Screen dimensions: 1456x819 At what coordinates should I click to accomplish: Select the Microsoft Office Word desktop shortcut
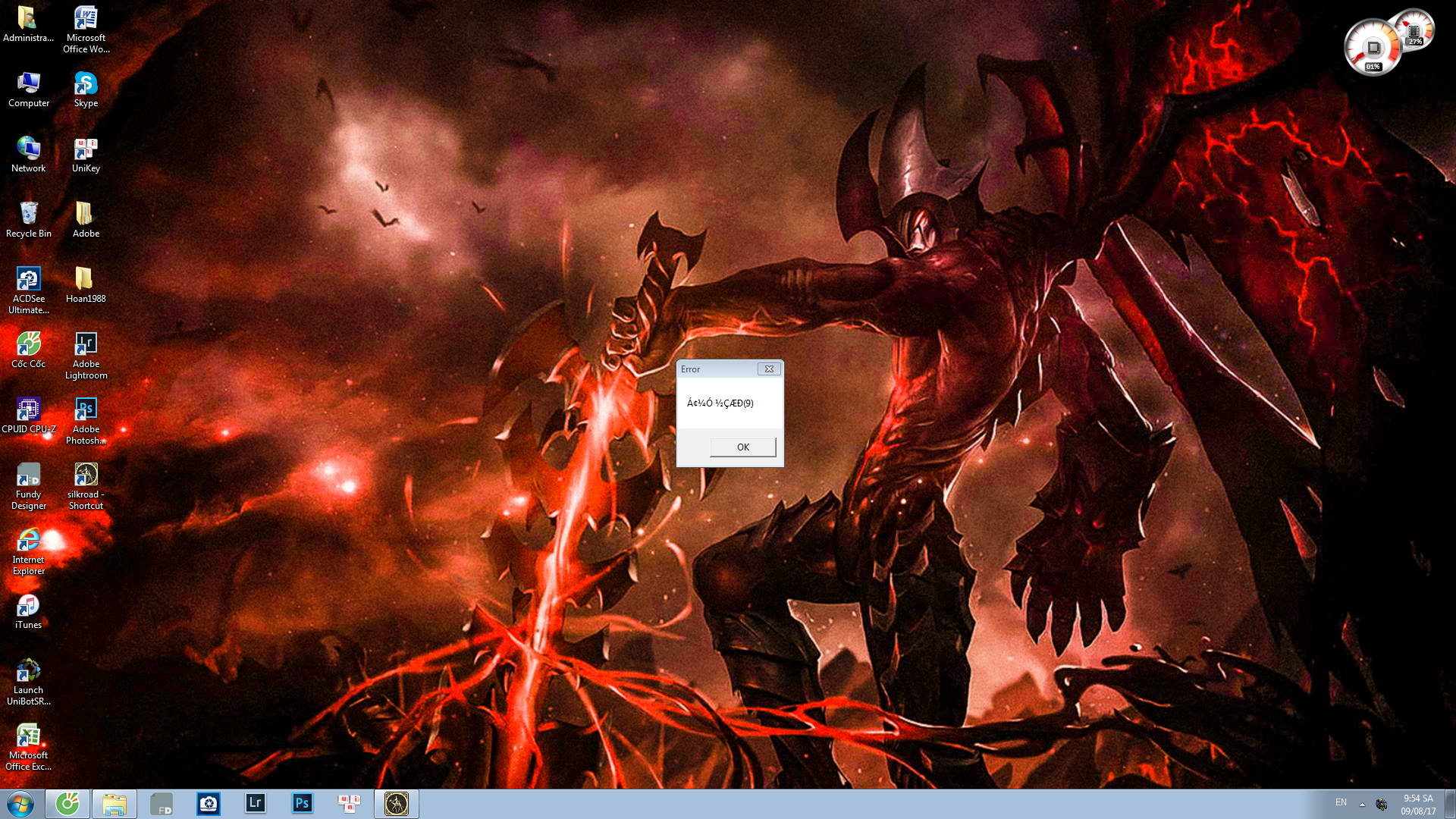pos(86,30)
